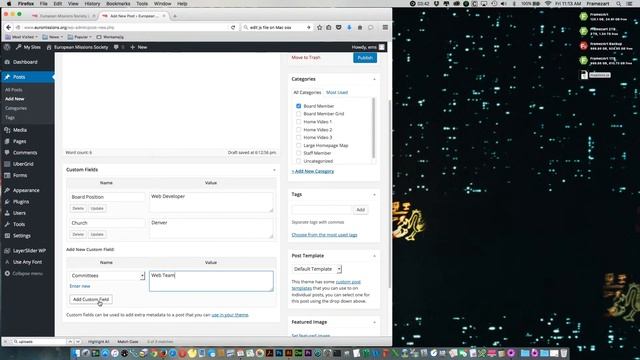The image size is (640, 360).
Task: Uncheck the Board Member category
Action: click(298, 106)
